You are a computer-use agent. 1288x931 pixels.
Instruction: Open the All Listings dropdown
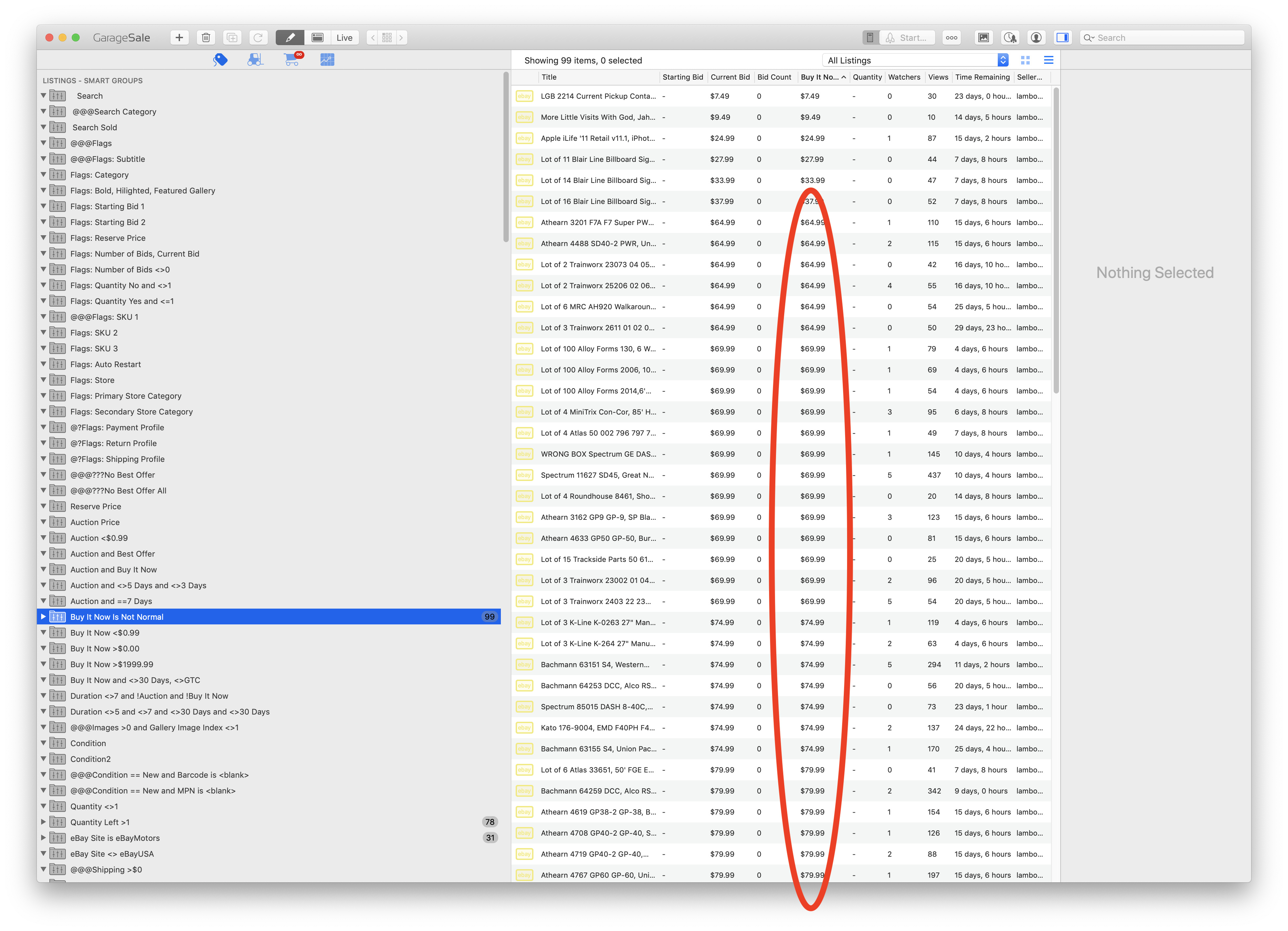(915, 60)
